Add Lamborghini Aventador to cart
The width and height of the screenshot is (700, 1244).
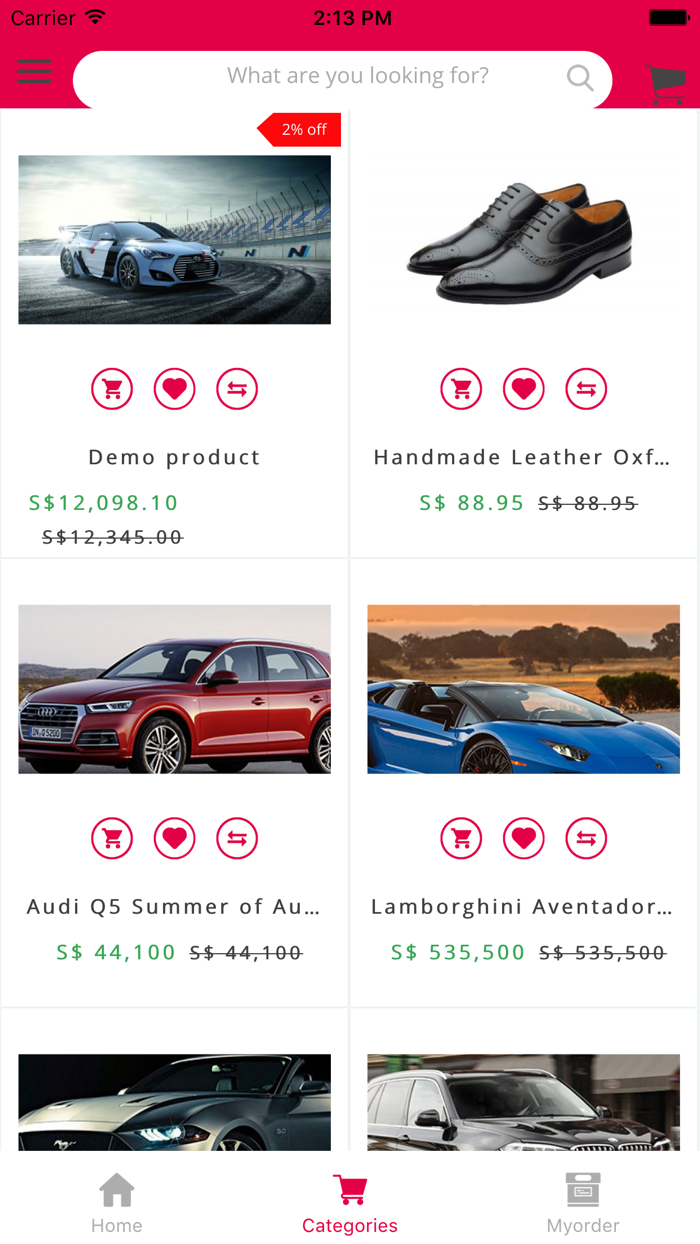[461, 838]
